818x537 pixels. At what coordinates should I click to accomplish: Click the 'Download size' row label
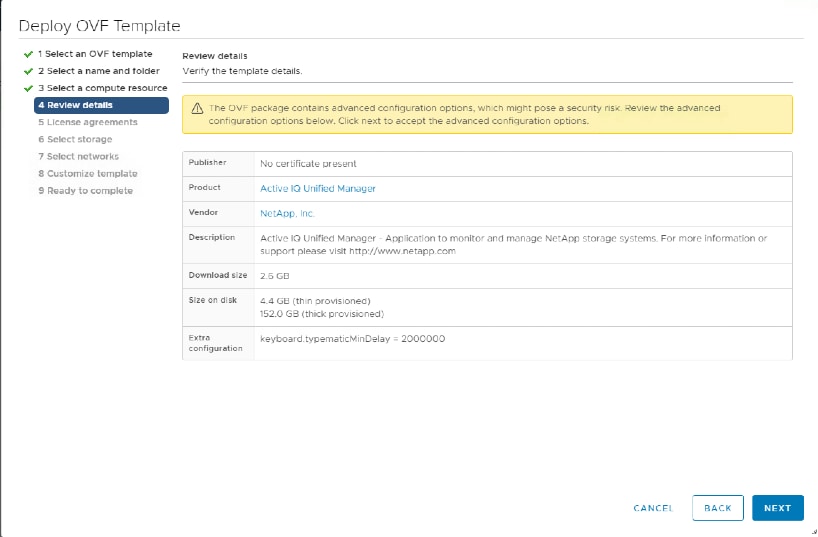click(x=218, y=275)
